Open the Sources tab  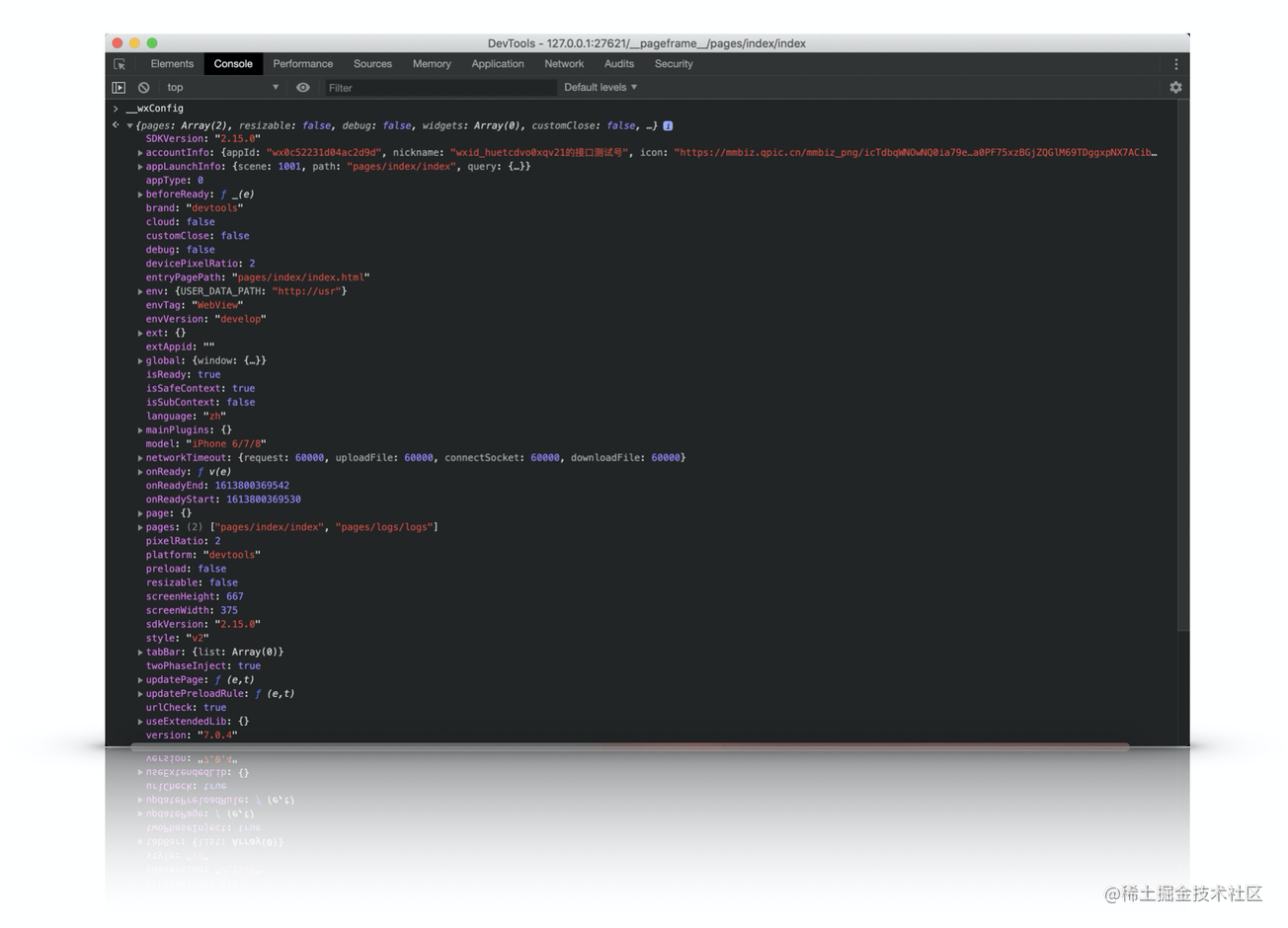(372, 64)
